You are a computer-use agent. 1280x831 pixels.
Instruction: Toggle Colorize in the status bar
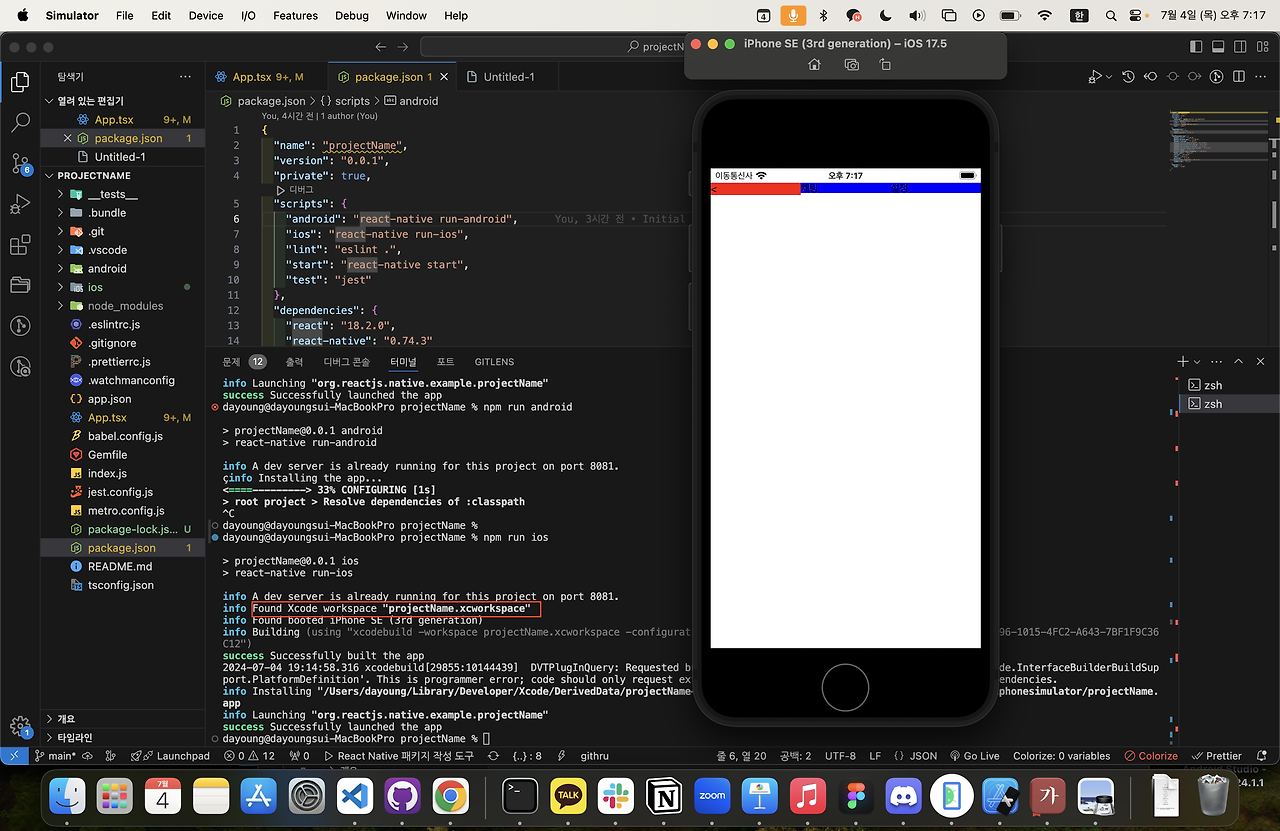1151,756
